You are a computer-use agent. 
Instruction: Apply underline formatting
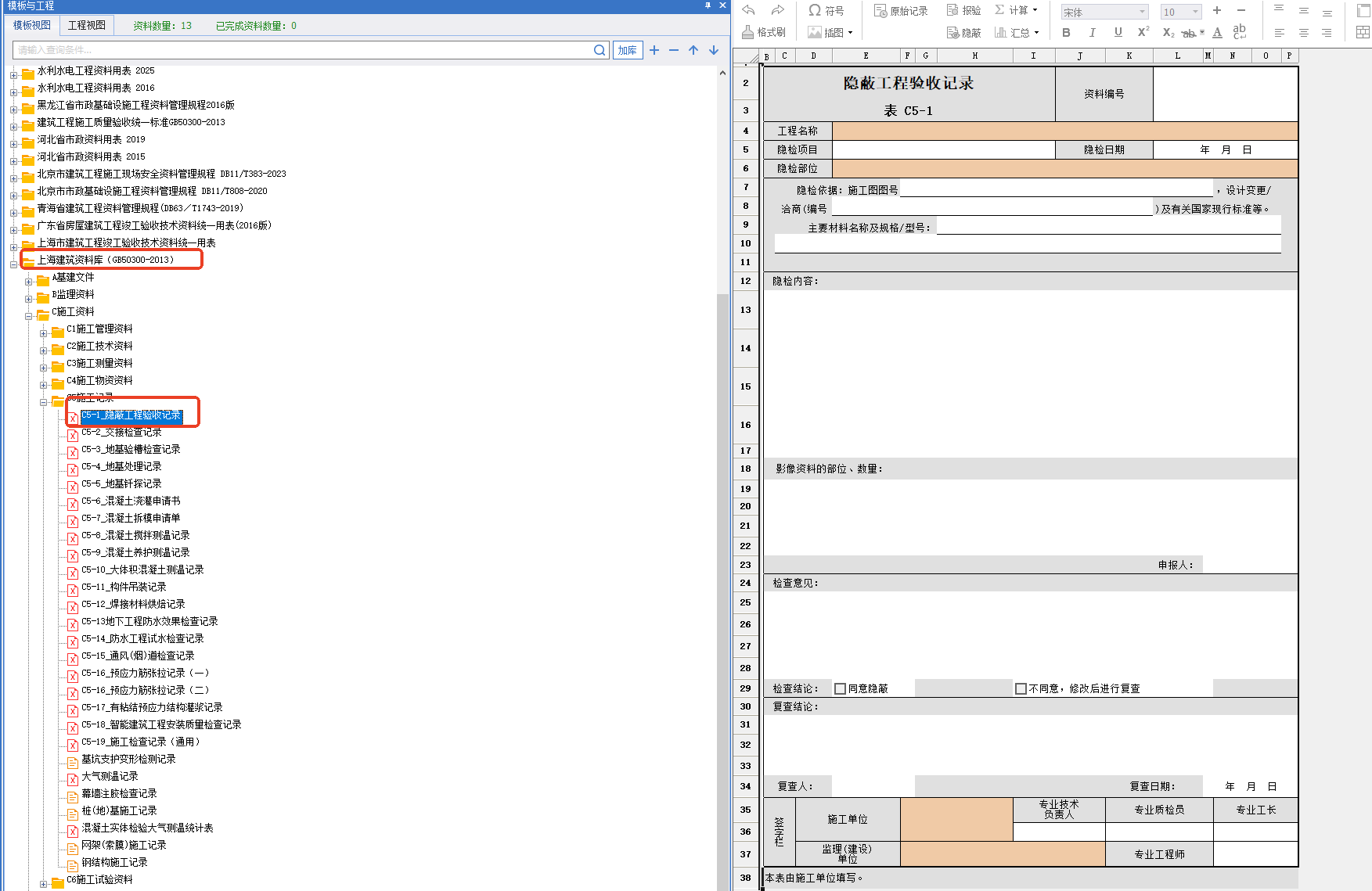tap(1118, 32)
